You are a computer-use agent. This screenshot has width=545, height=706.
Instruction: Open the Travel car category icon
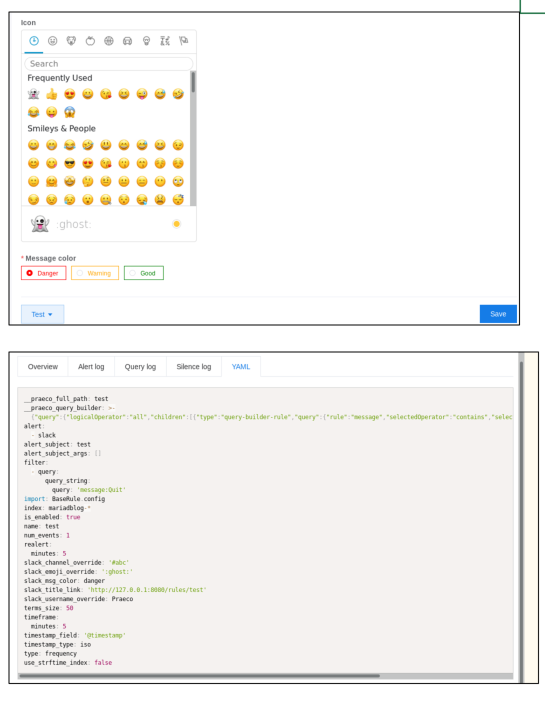(127, 41)
